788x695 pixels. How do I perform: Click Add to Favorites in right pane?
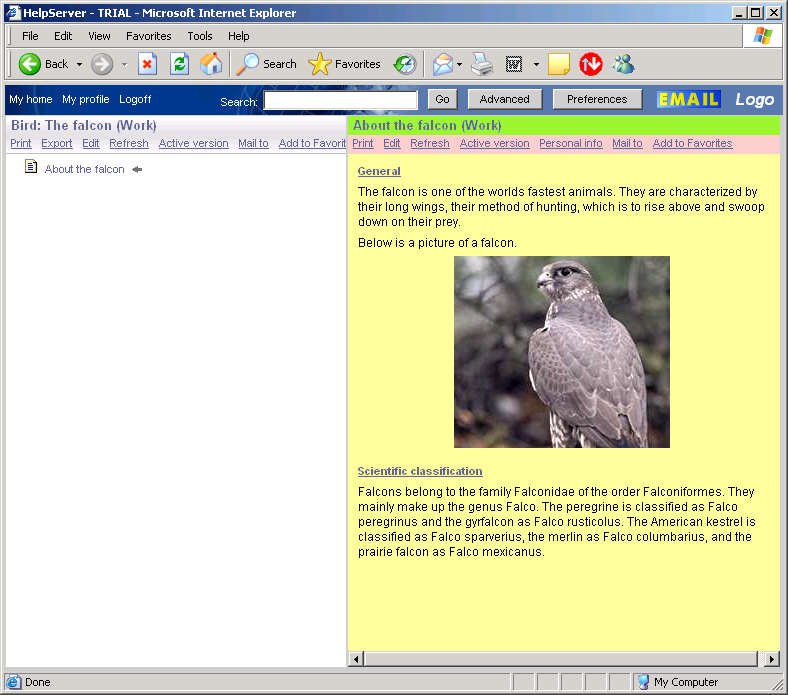[x=692, y=143]
